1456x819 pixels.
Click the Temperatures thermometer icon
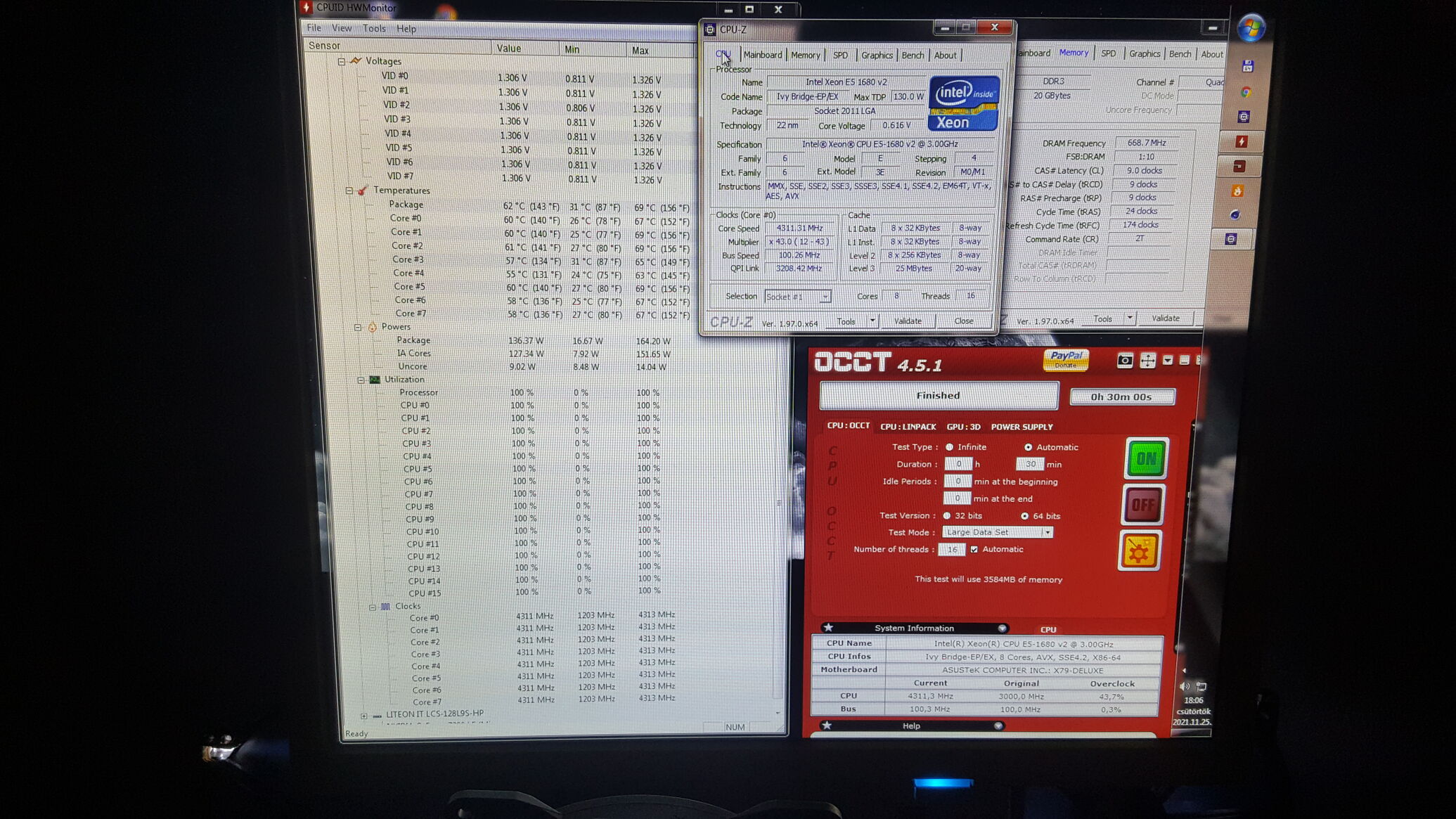[363, 191]
